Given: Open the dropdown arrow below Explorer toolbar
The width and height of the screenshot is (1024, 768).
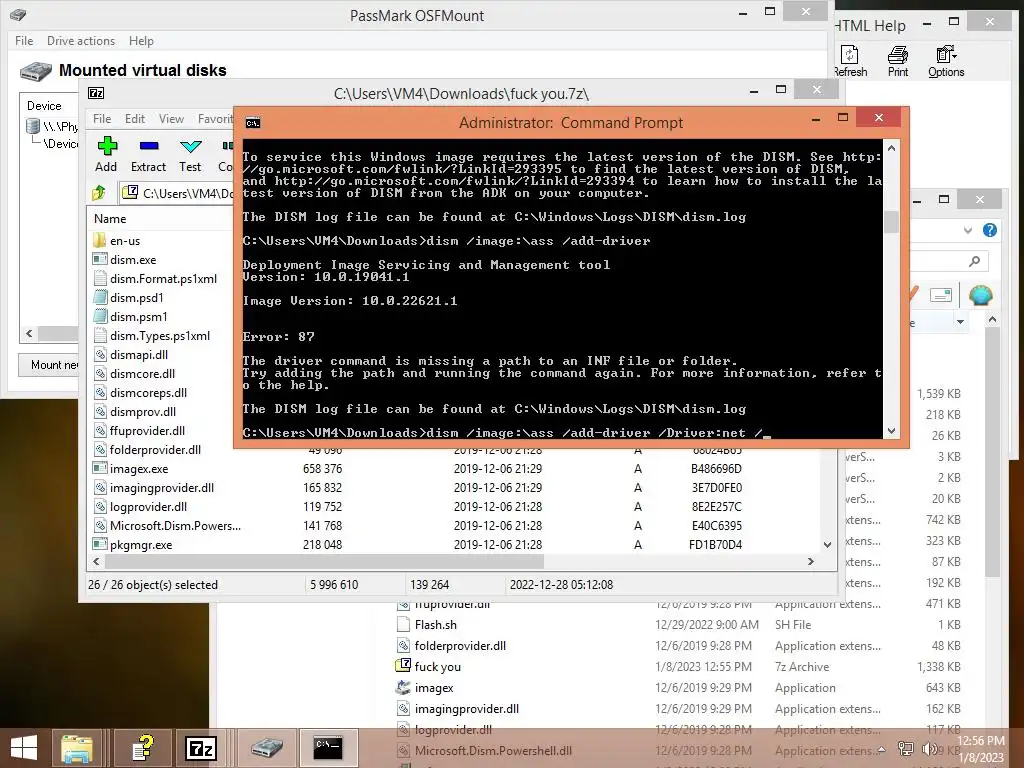Looking at the screenshot, I should (x=960, y=322).
